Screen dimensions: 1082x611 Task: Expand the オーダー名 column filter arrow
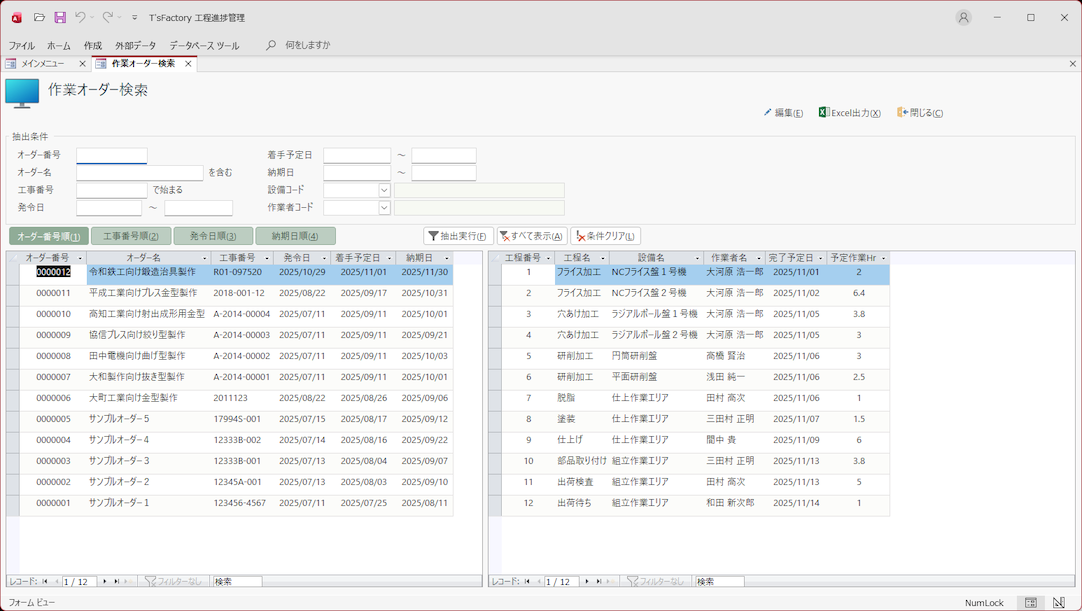point(204,258)
